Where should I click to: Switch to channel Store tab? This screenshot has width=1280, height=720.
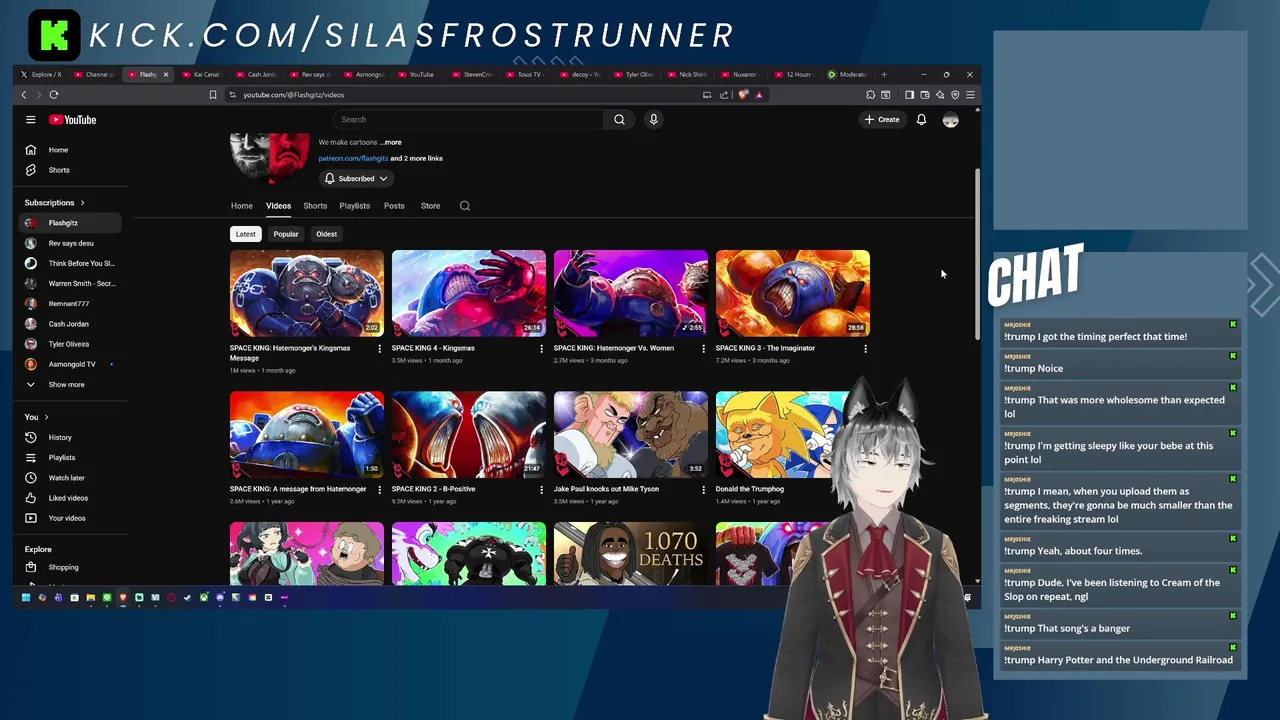430,206
